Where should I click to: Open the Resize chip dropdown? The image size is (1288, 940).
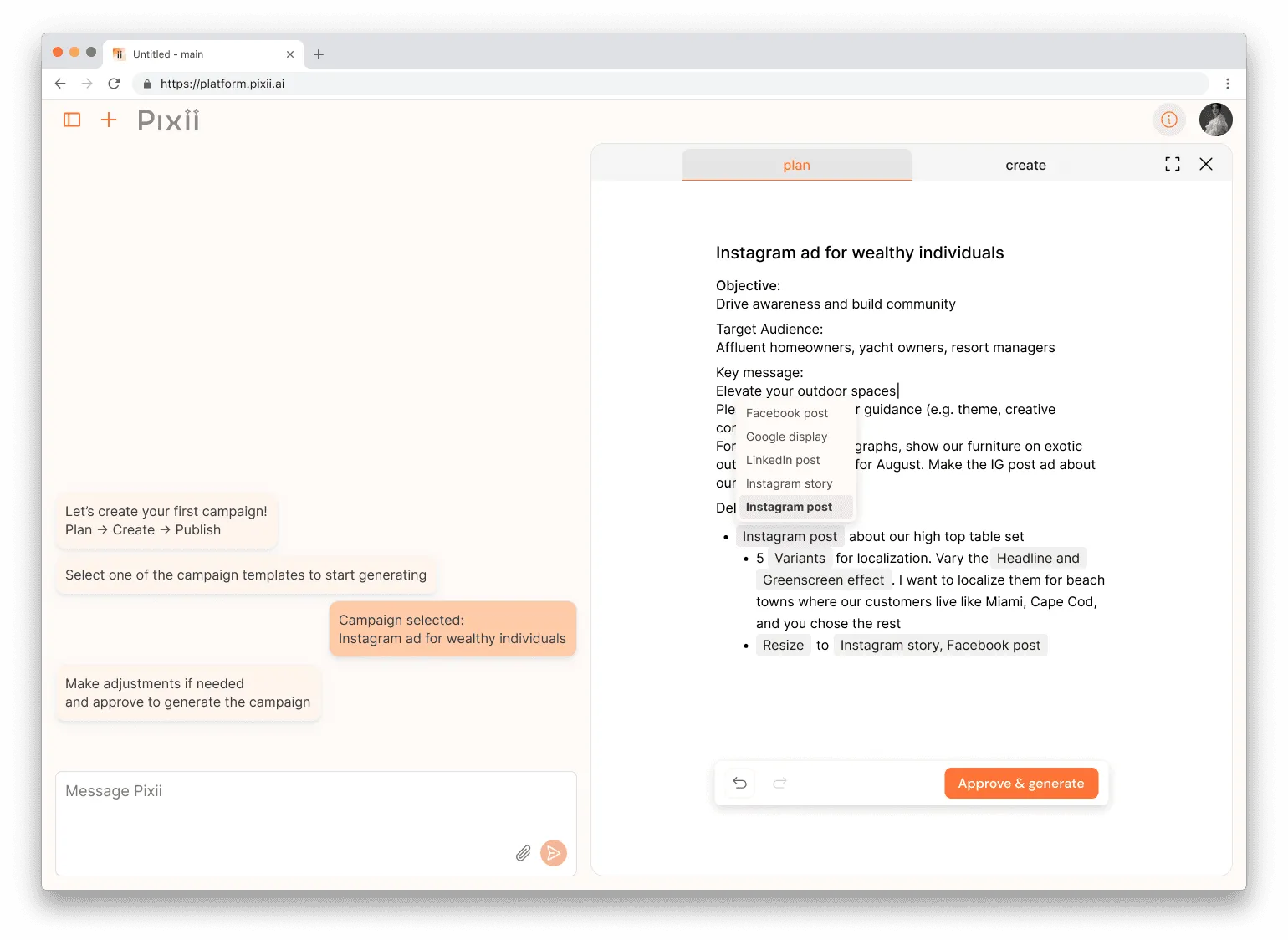(x=783, y=646)
